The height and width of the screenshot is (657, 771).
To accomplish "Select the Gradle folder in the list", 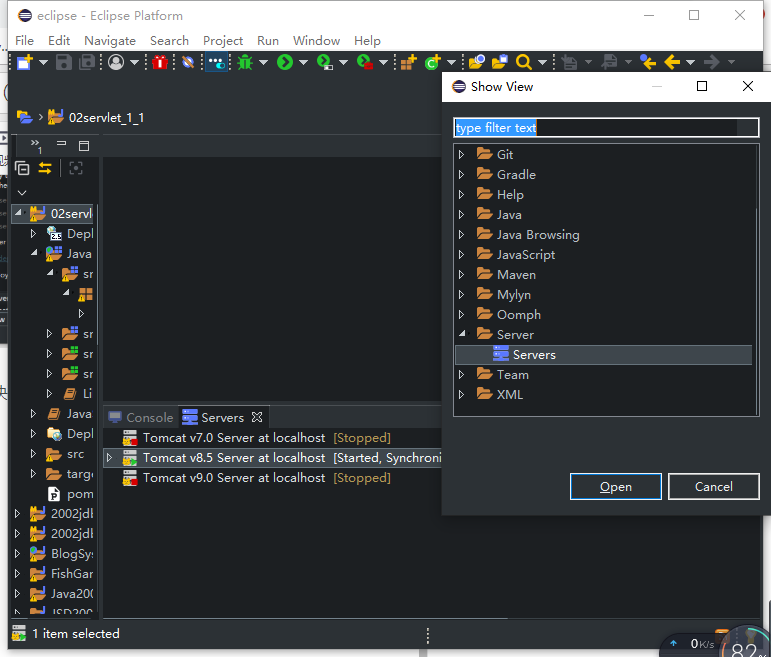I will click(516, 175).
